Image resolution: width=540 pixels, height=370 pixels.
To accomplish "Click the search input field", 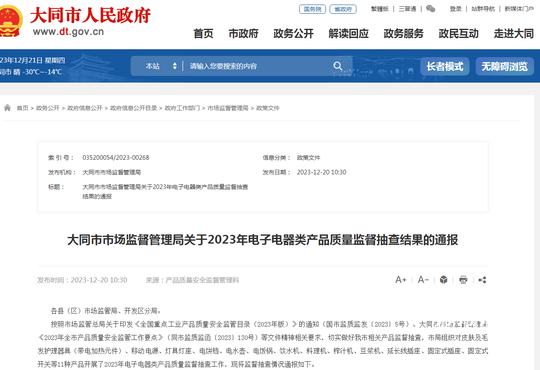I will click(258, 66).
